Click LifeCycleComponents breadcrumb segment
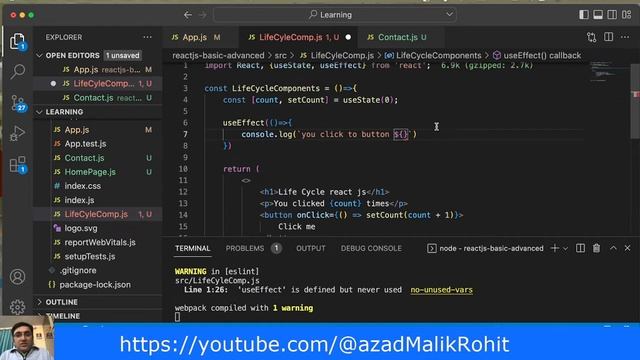This screenshot has height=360, width=640. [x=433, y=56]
